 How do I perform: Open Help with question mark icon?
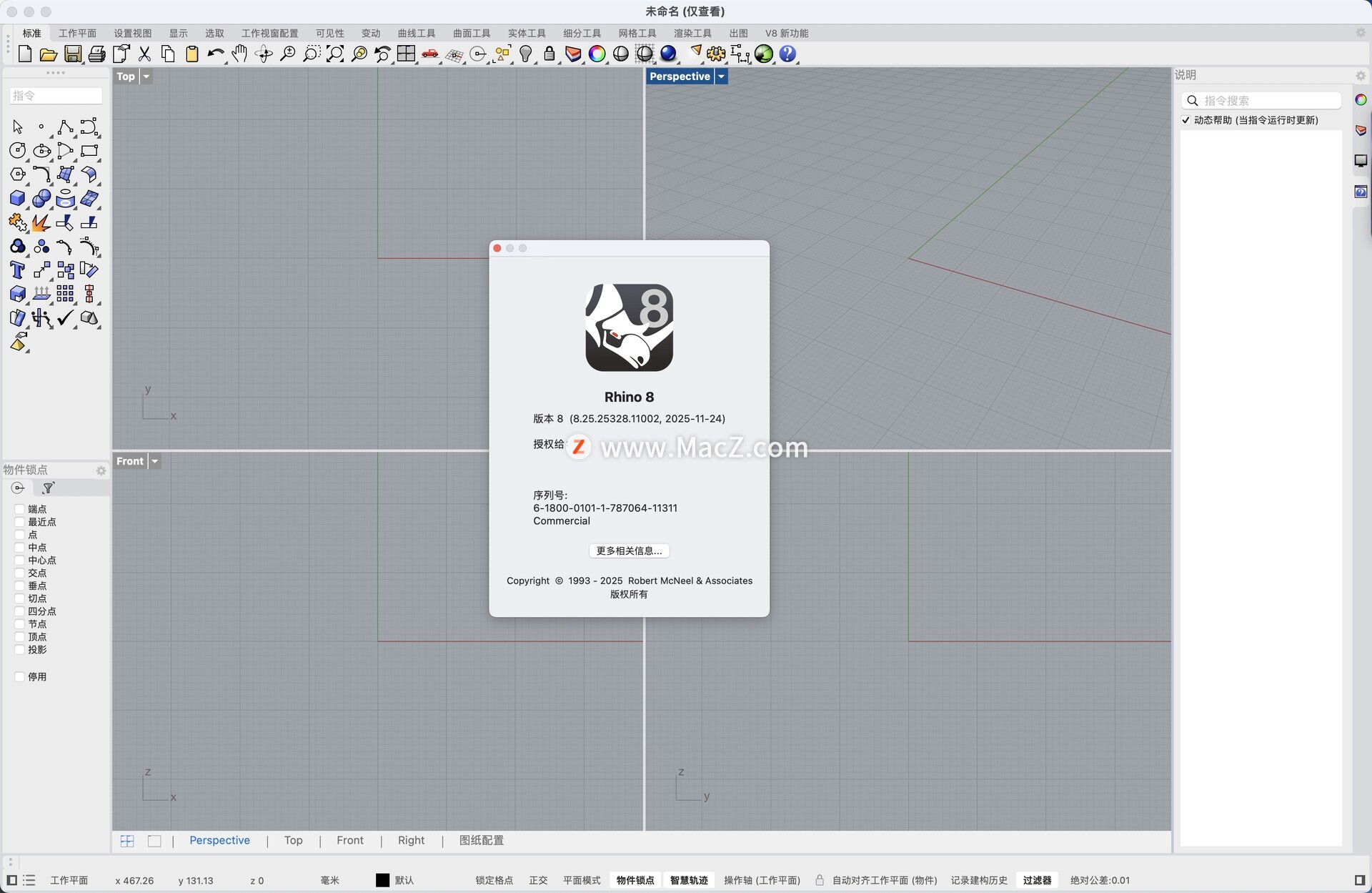[x=787, y=54]
